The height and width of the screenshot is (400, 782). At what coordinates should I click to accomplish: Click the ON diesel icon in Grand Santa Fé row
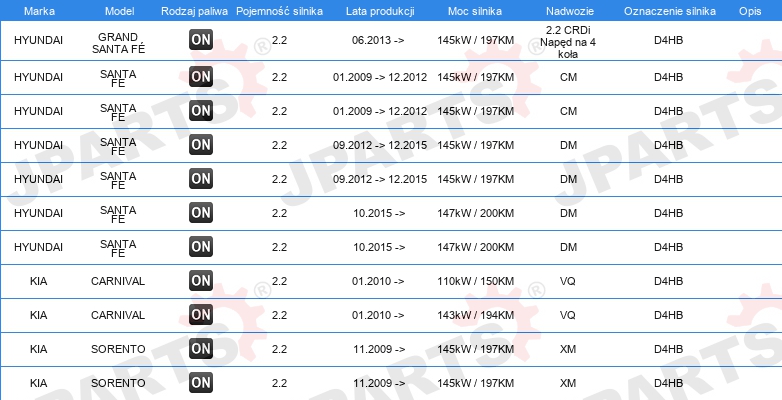201,40
